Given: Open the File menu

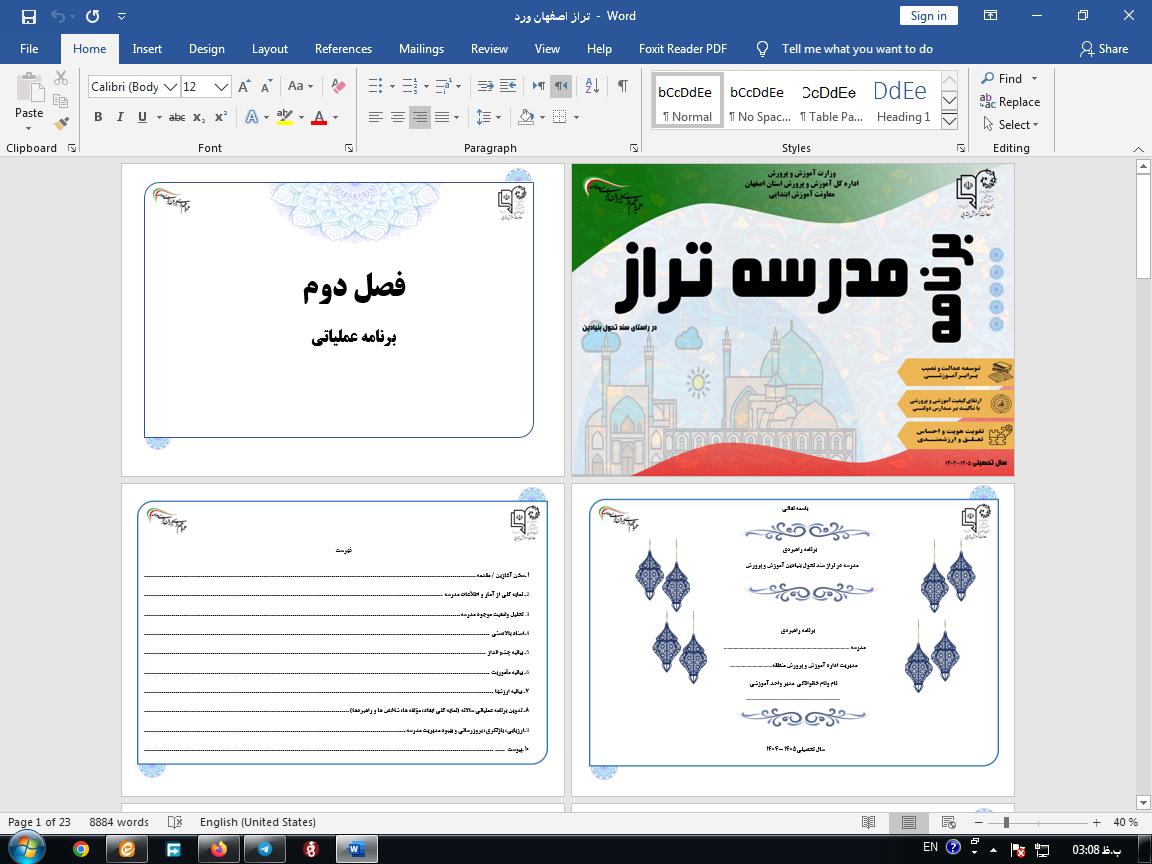Looking at the screenshot, I should click(x=29, y=49).
